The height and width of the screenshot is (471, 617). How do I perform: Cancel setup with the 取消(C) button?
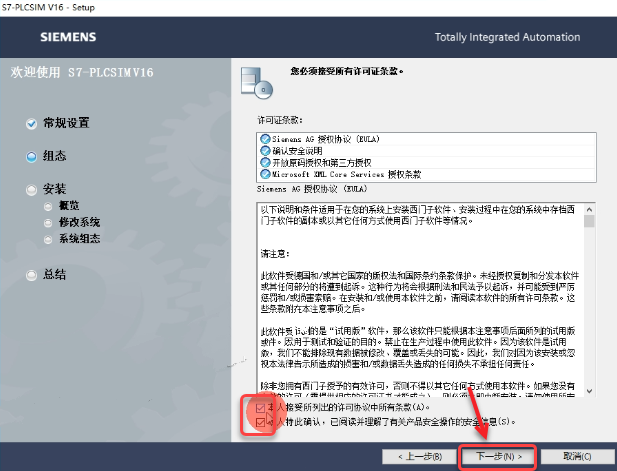click(577, 456)
